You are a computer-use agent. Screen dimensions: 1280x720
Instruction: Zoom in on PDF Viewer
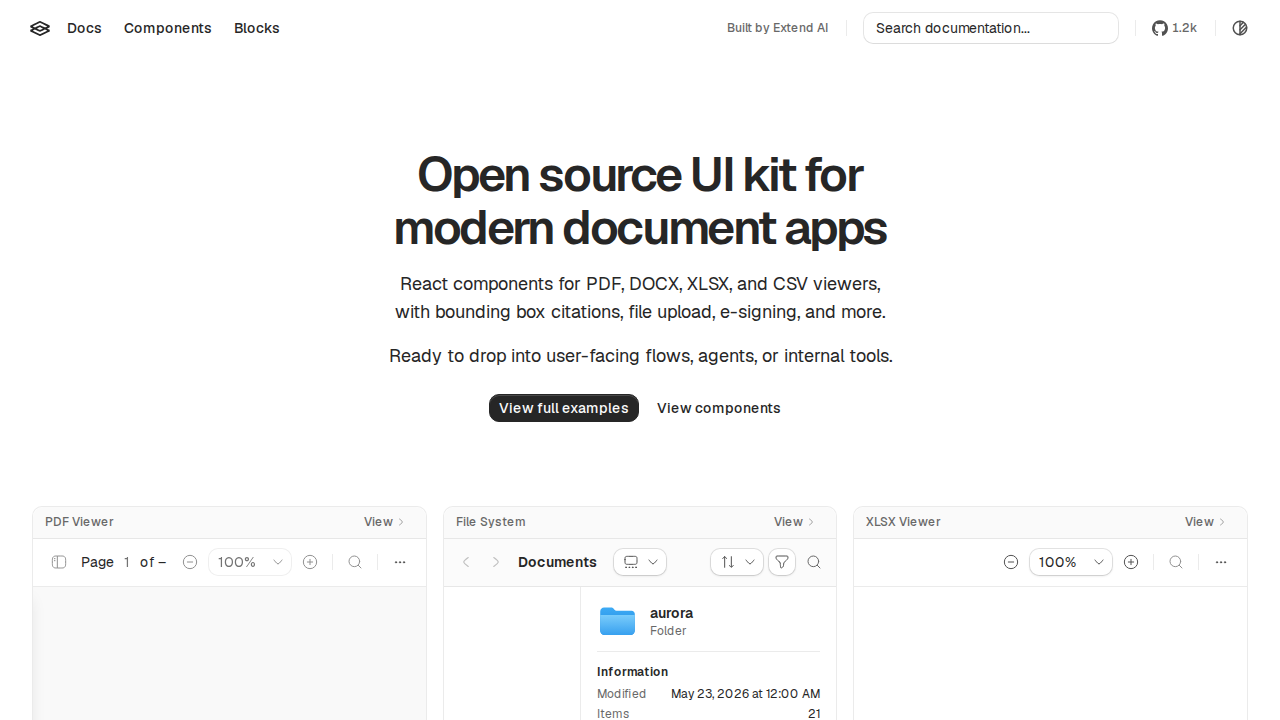[x=310, y=562]
